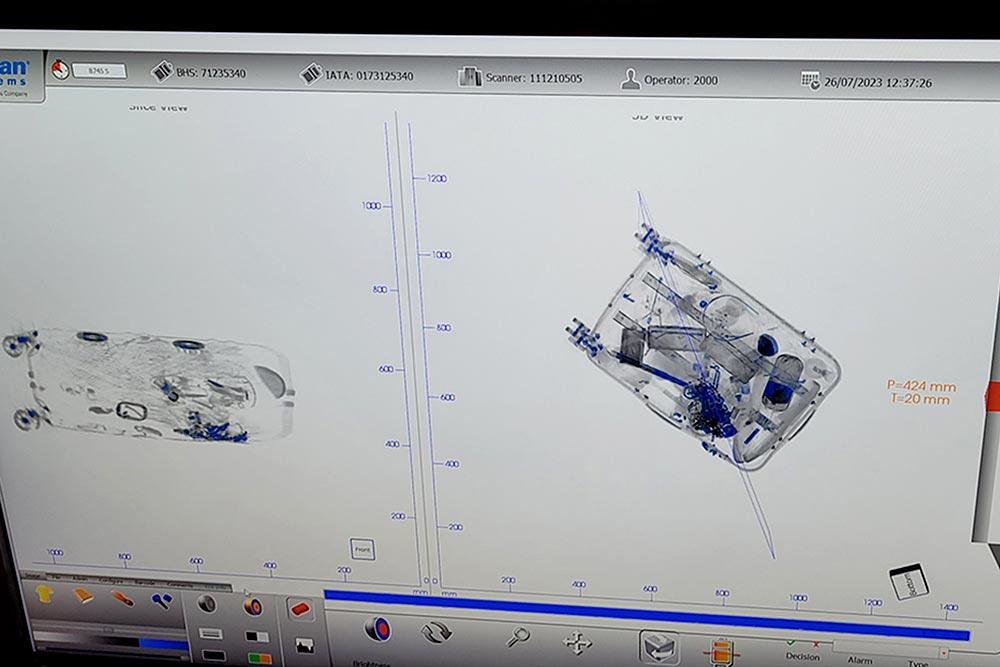Accept bag with green checkmark Decision
Viewport: 1000px width, 667px height.
click(x=791, y=643)
